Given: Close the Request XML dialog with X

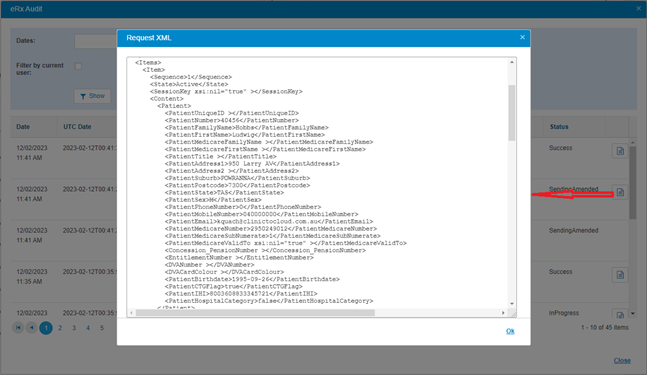Looking at the screenshot, I should (522, 37).
